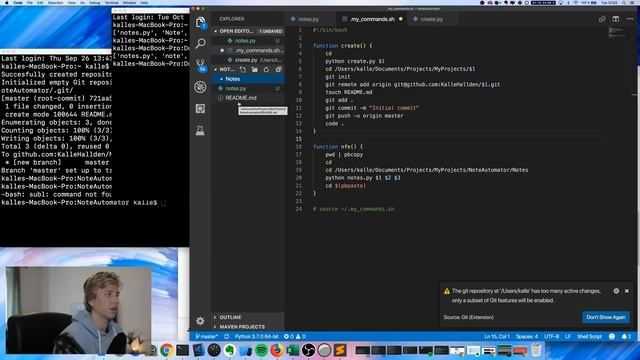Viewport: 640px width, 360px height.
Task: Switch to the notes.py editor tab
Action: coord(309,19)
